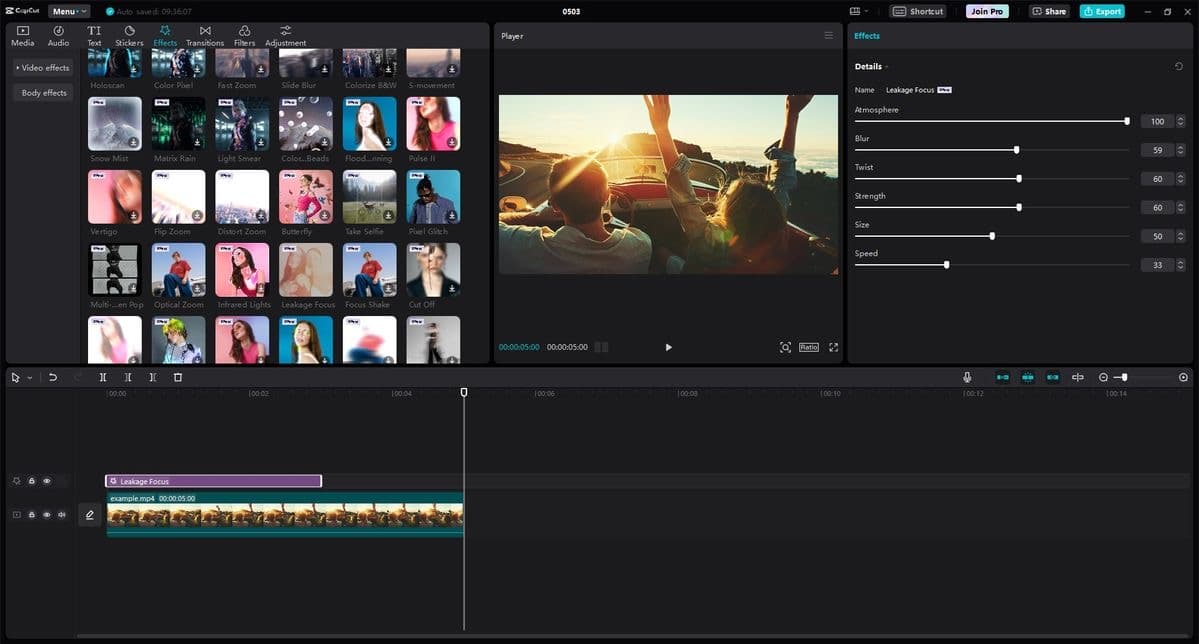1199x644 pixels.
Task: Collapse the Video effects category
Action: point(43,68)
